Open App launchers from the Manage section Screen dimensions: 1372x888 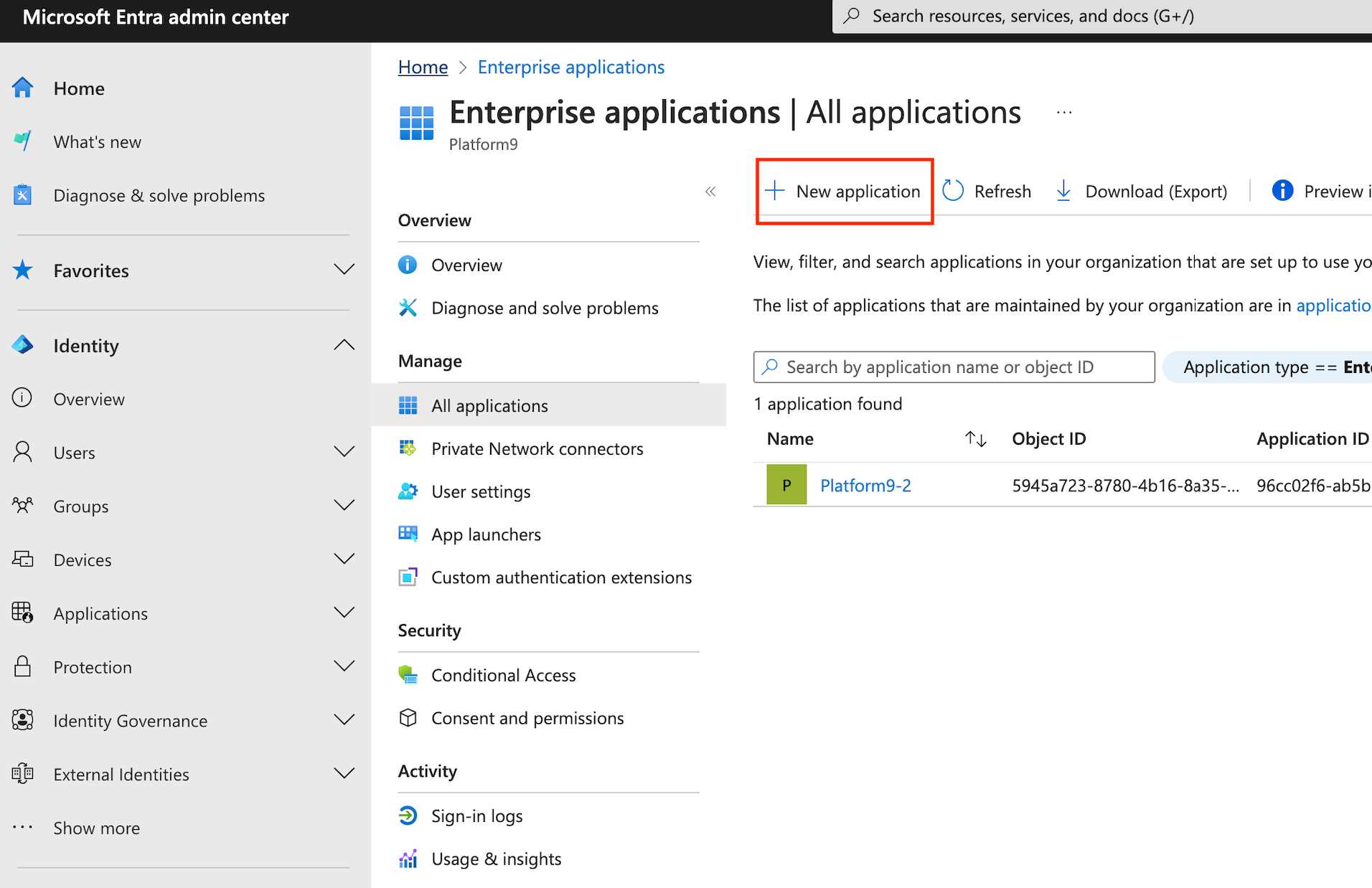pos(486,535)
